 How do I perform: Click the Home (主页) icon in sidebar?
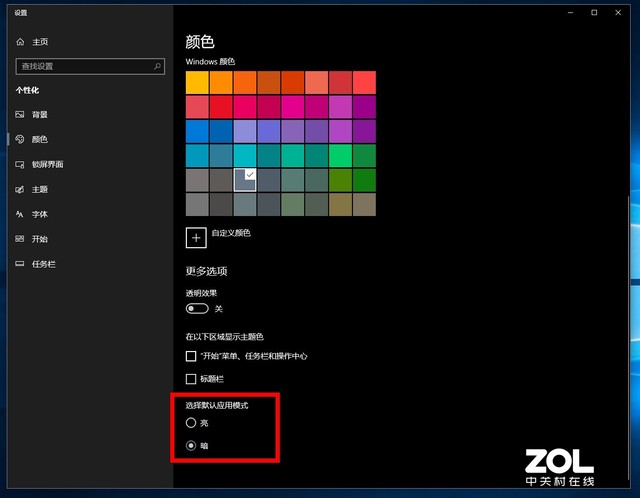coord(20,42)
